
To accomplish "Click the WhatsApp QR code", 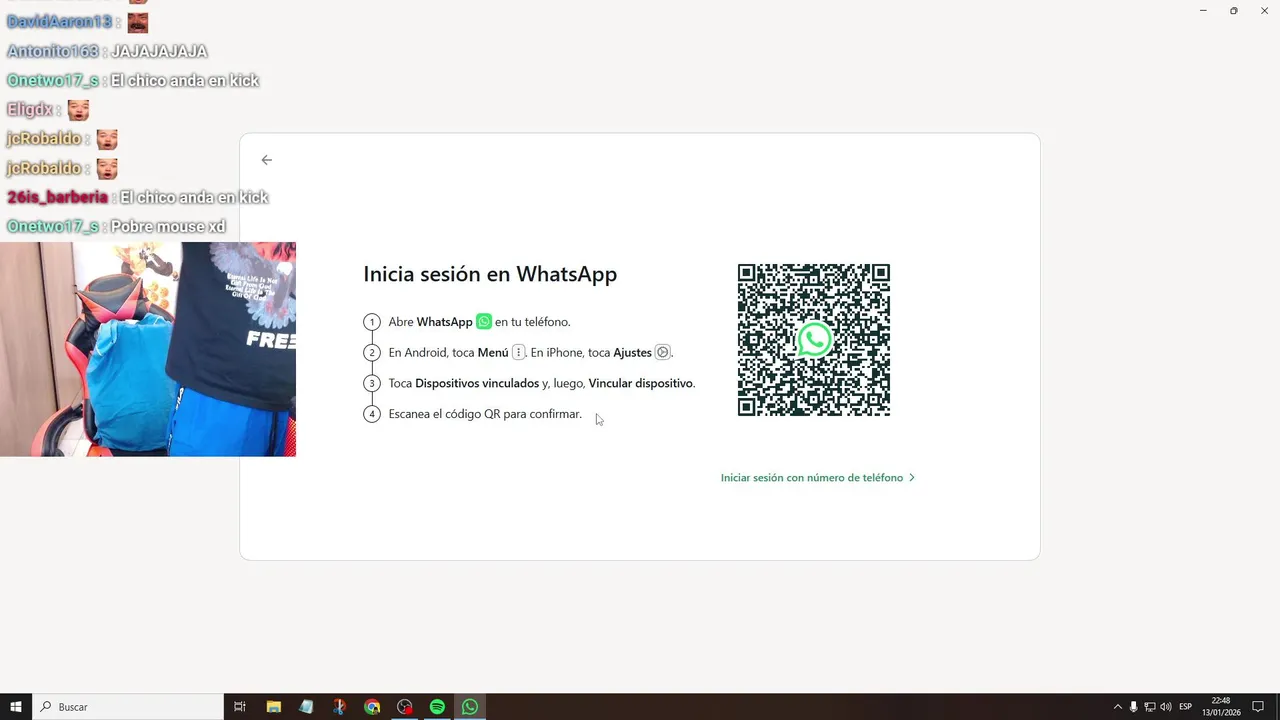I will coord(814,340).
